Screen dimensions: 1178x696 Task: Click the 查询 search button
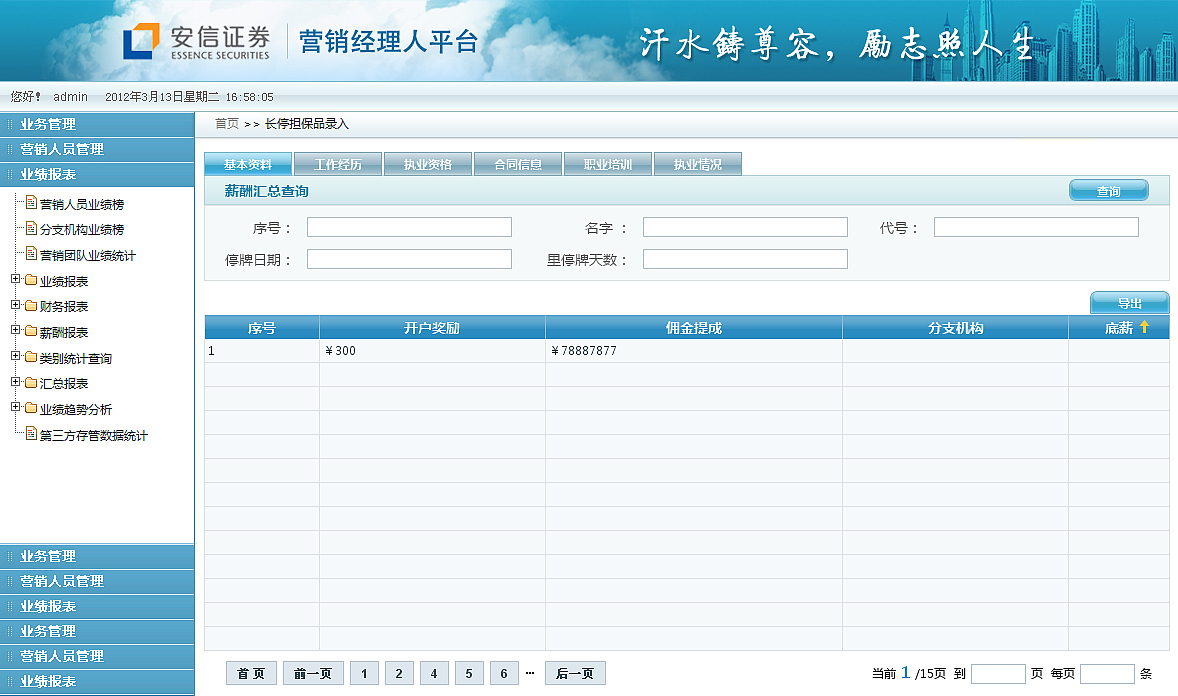[1108, 189]
